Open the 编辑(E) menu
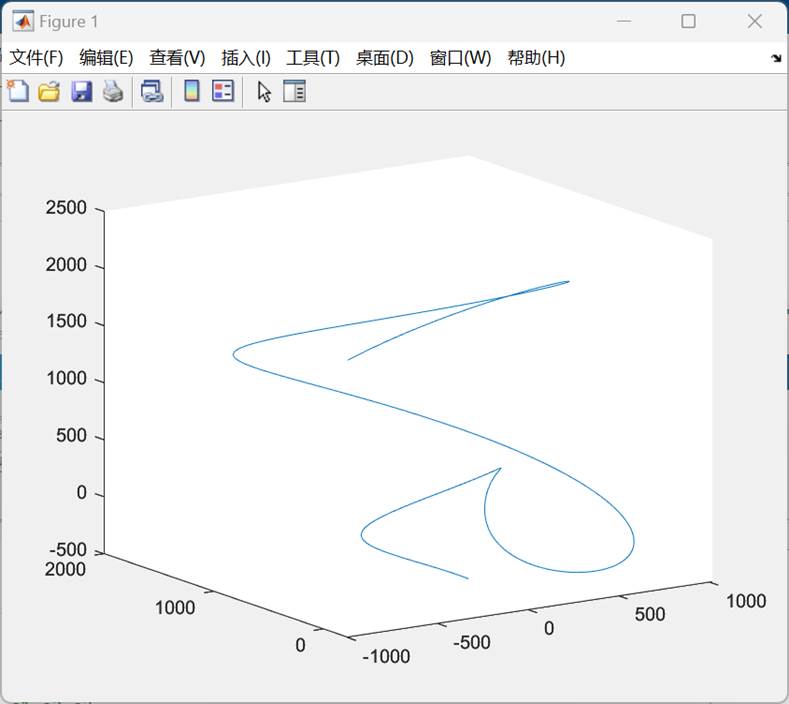789x704 pixels. tap(106, 58)
